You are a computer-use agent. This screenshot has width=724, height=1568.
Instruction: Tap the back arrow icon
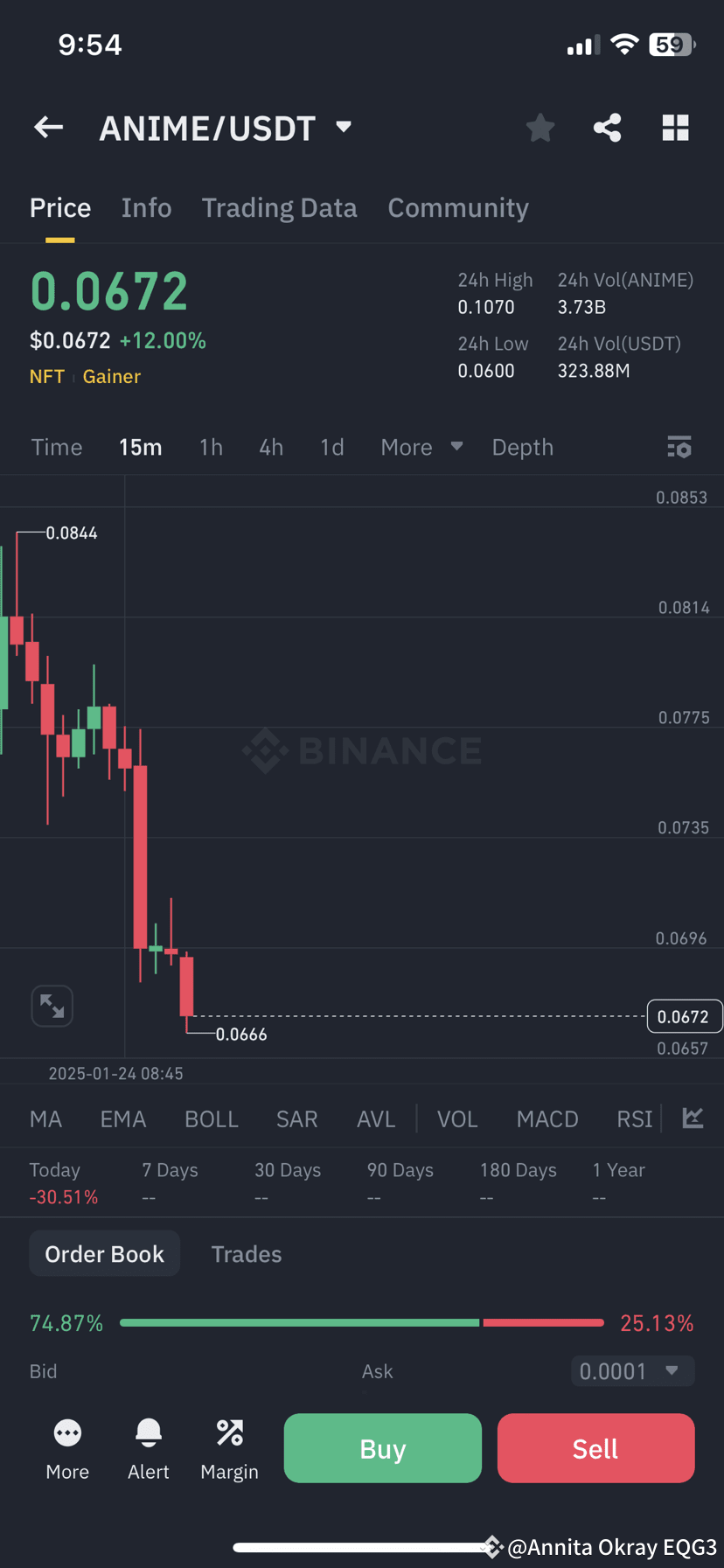(49, 128)
